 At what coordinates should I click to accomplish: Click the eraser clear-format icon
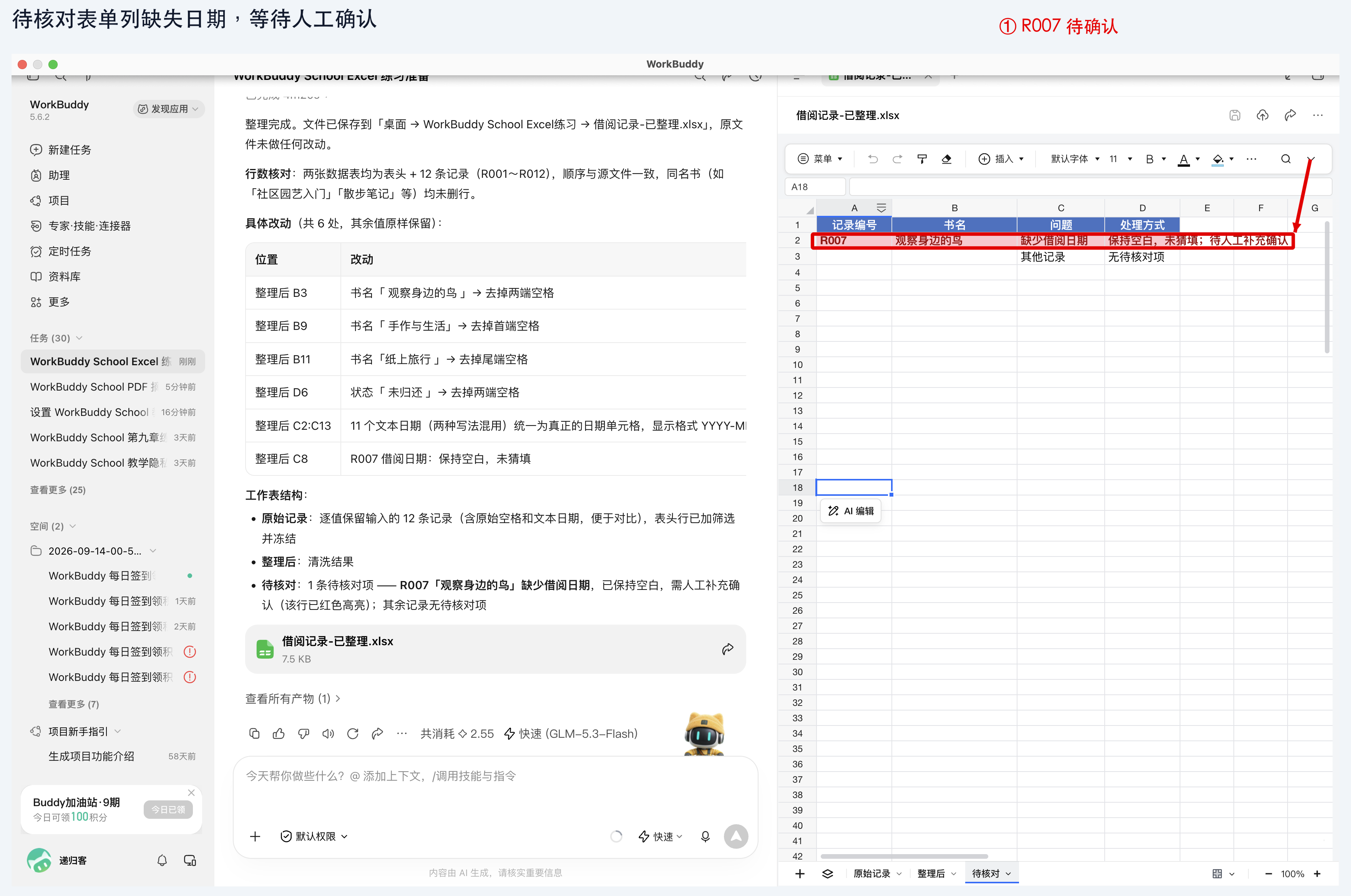(x=946, y=159)
